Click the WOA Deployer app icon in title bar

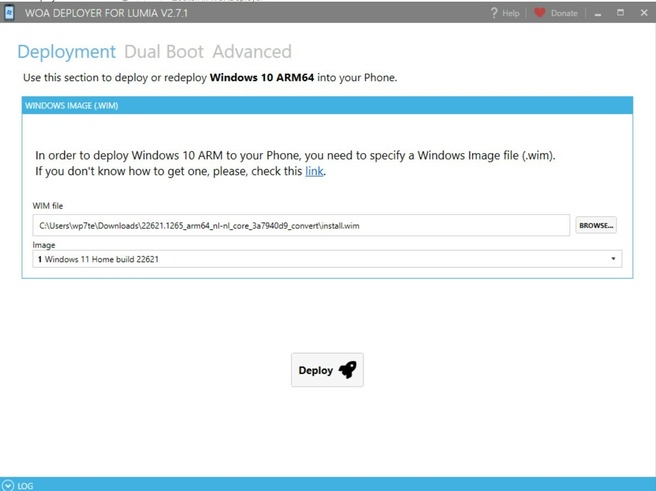pos(9,13)
